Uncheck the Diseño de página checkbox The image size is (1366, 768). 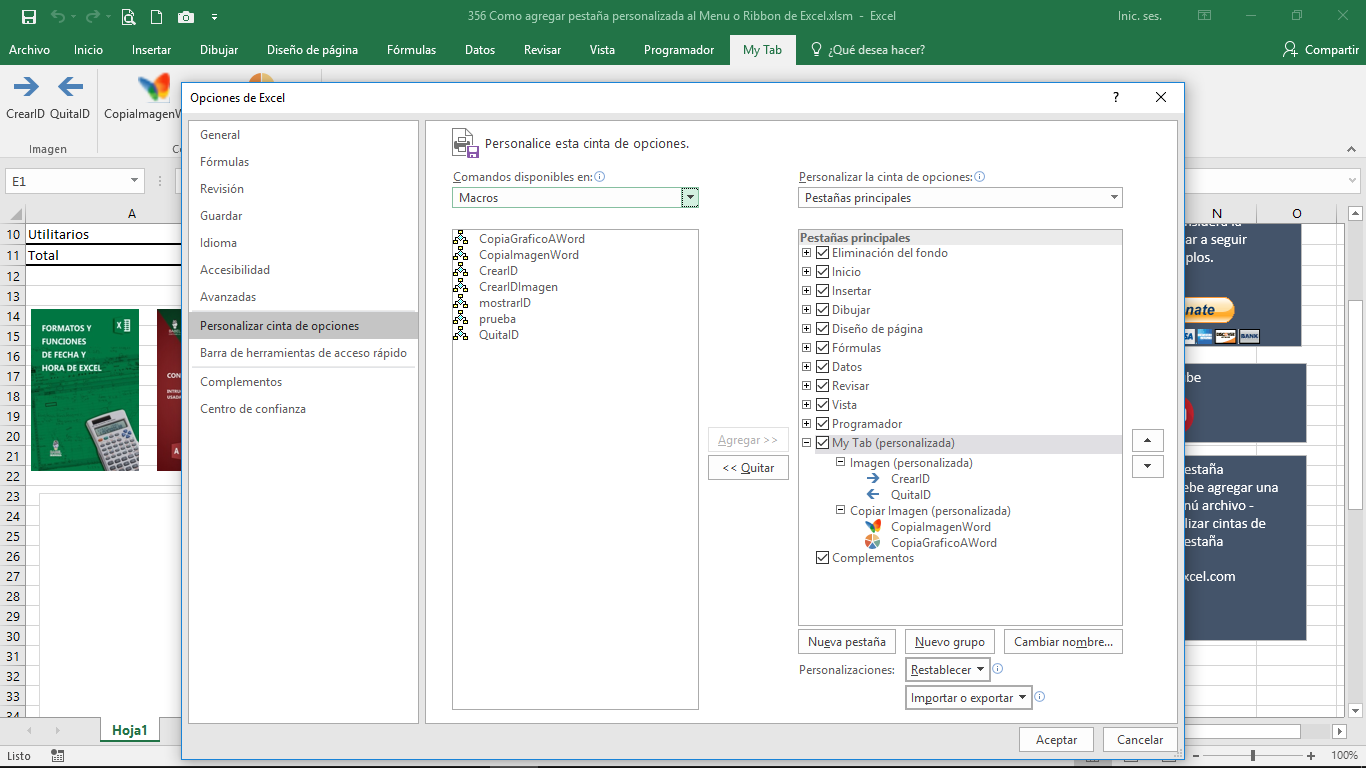[x=823, y=329]
